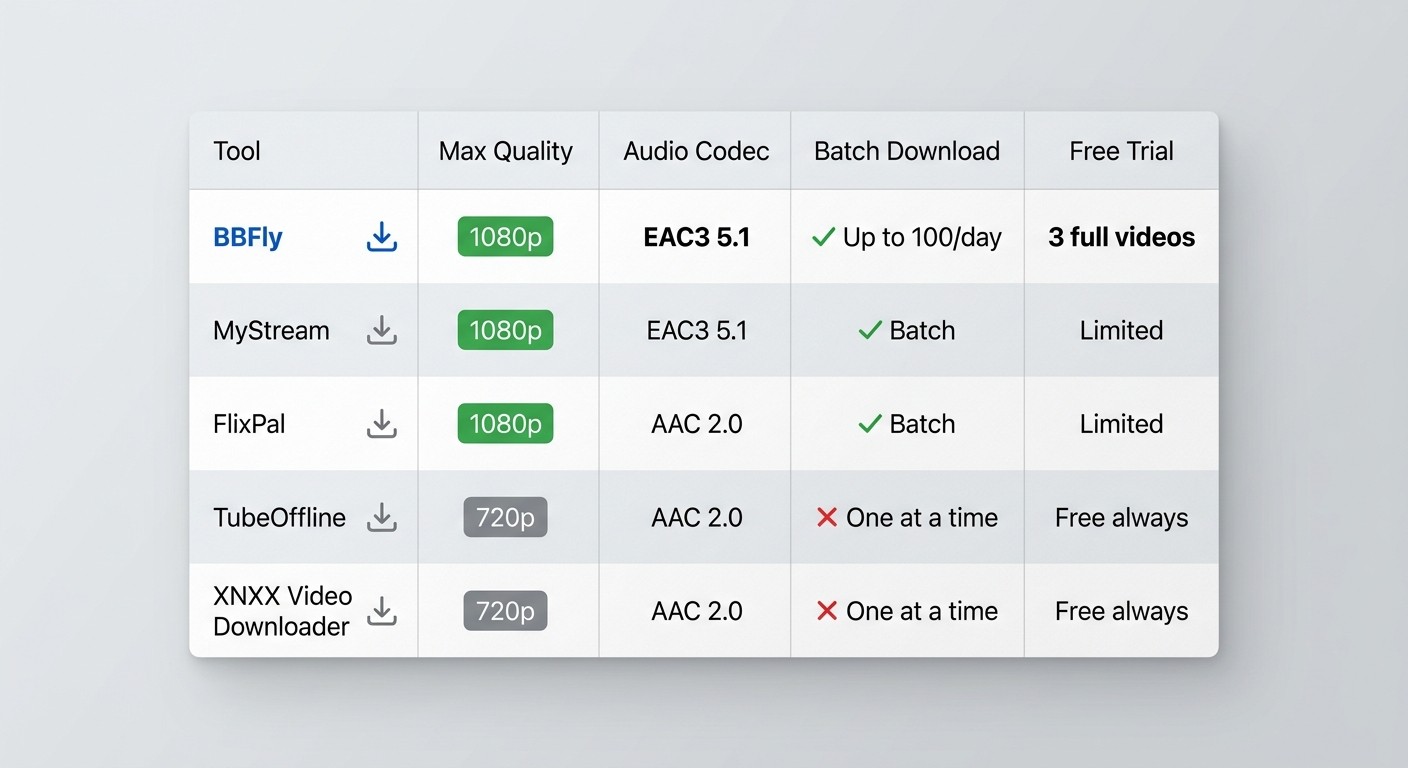
Task: Click the green checkmark in the FlixPal row
Action: pos(870,424)
